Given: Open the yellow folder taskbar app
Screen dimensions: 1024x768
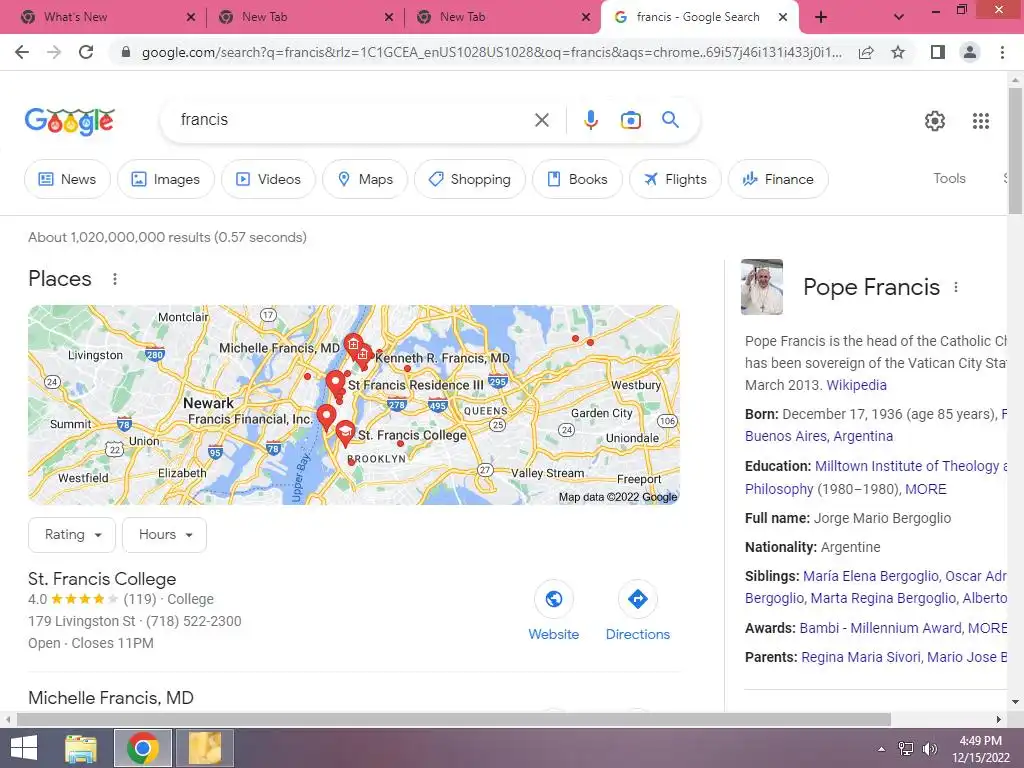Looking at the screenshot, I should [205, 748].
